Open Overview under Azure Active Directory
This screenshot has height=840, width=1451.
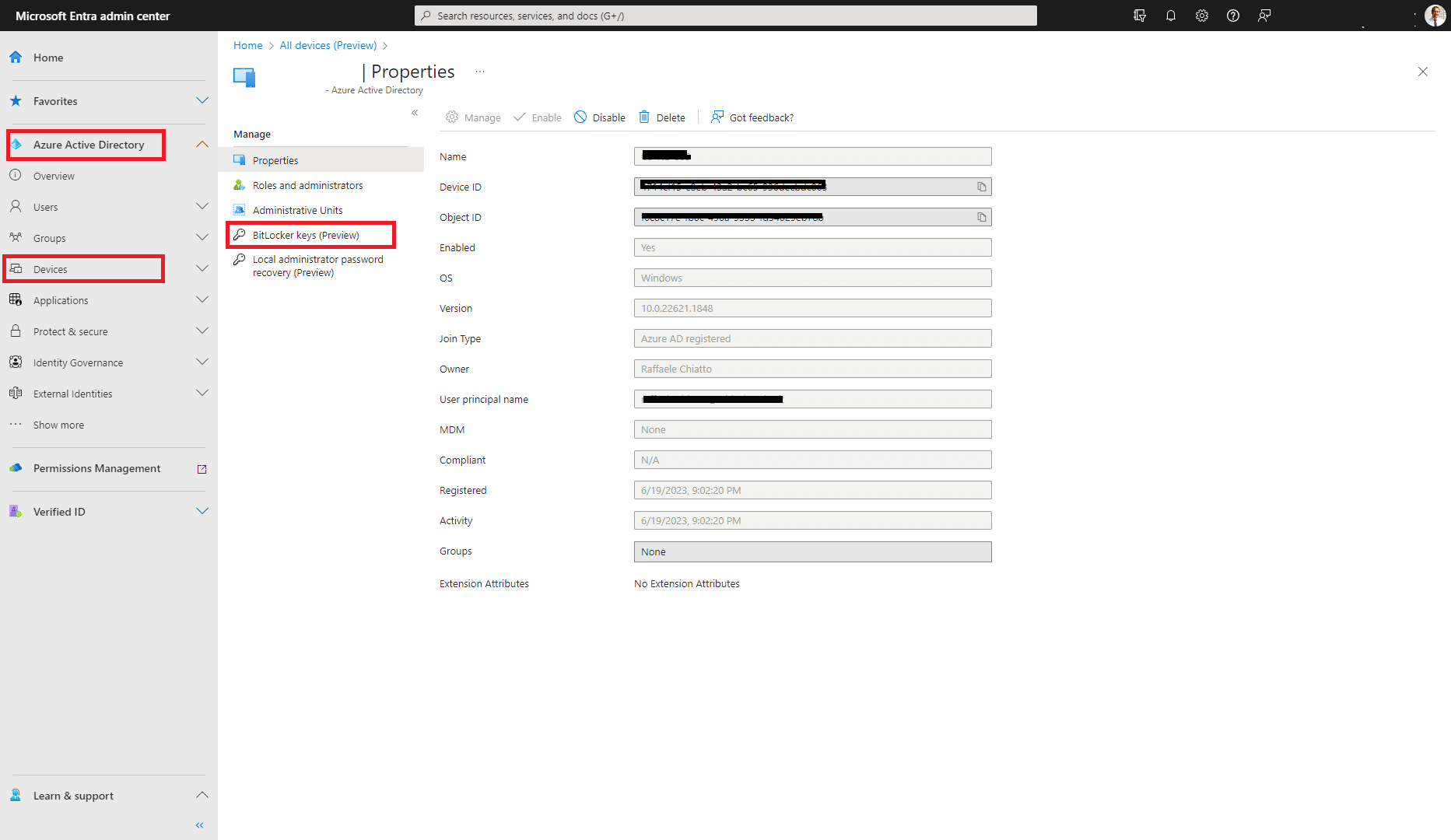pos(54,177)
